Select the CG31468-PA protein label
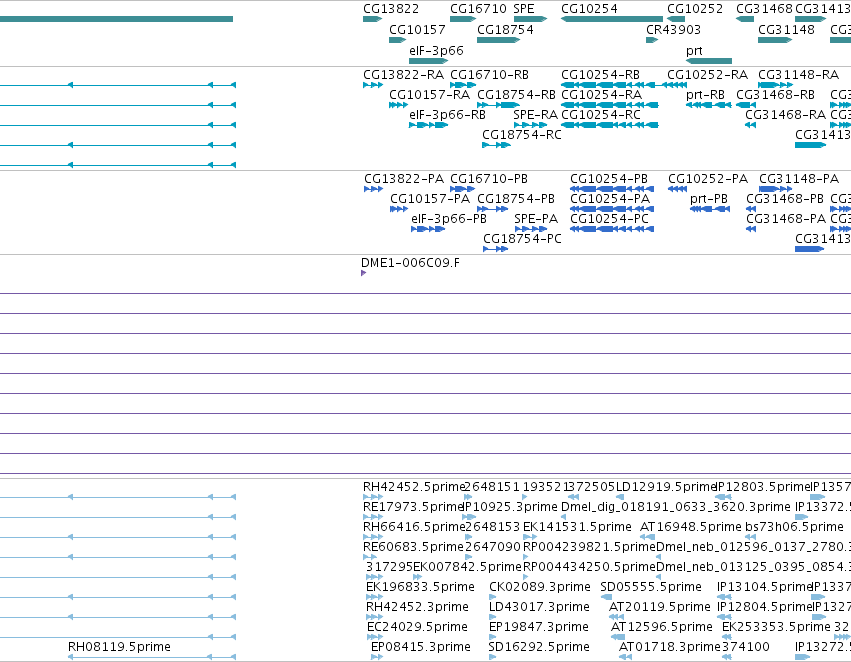Screen dimensions: 851x662 point(786,219)
